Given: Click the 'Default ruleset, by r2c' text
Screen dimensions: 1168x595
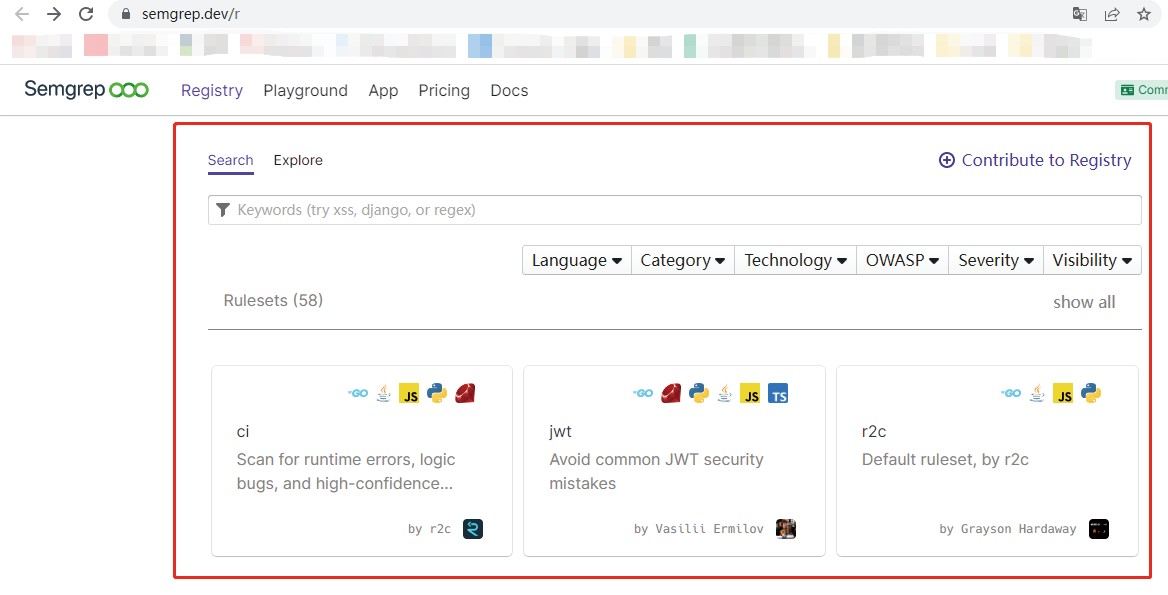Looking at the screenshot, I should (945, 459).
